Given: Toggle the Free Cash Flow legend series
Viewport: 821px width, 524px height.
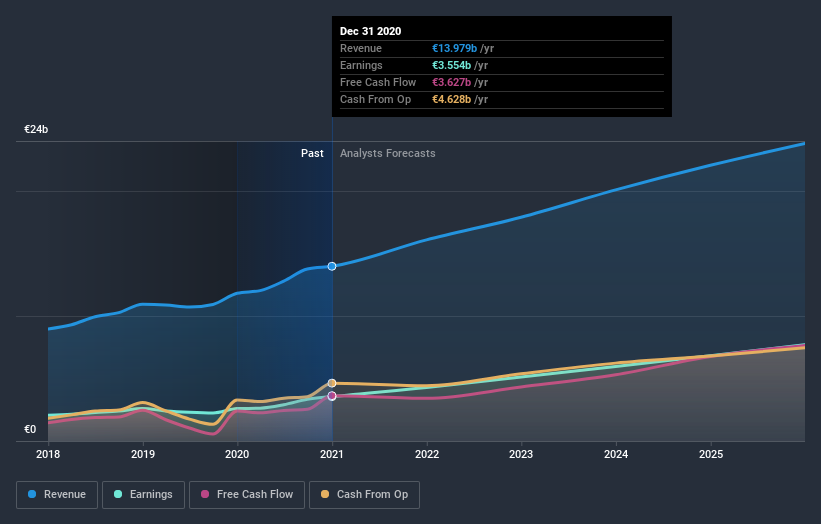Looking at the screenshot, I should pos(247,495).
